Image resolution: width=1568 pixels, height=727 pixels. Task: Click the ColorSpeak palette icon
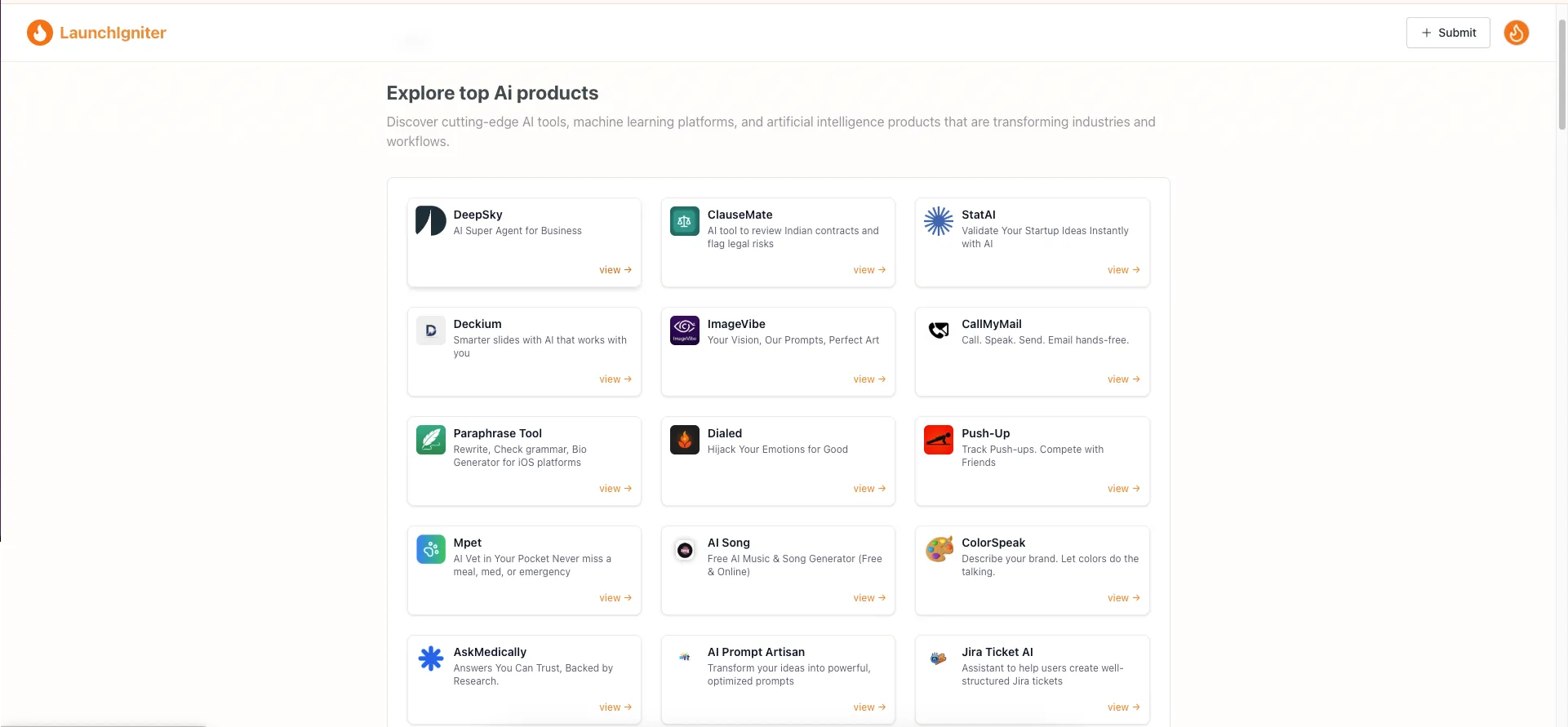click(x=938, y=549)
